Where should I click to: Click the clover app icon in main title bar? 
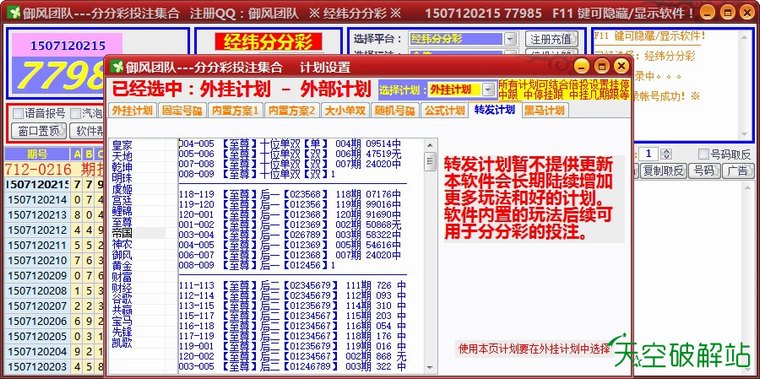point(15,13)
